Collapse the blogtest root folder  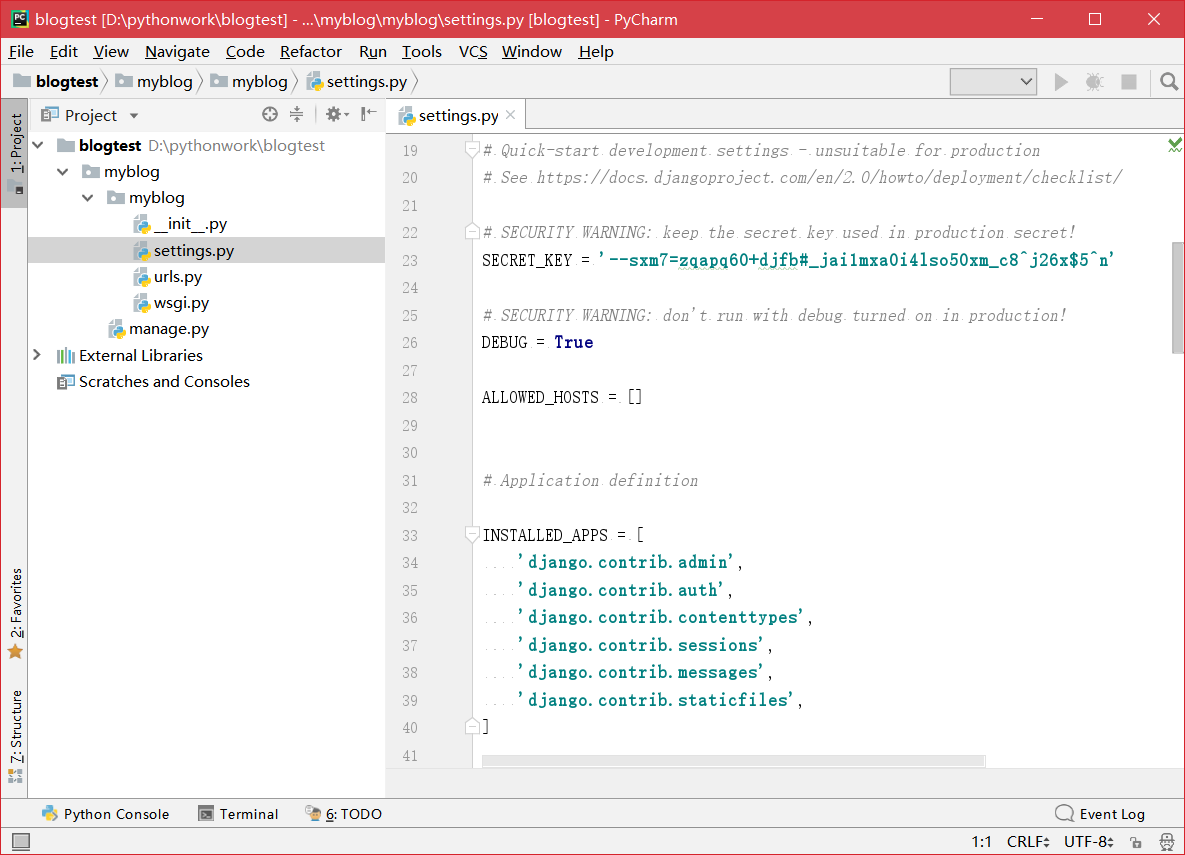pyautogui.click(x=39, y=145)
